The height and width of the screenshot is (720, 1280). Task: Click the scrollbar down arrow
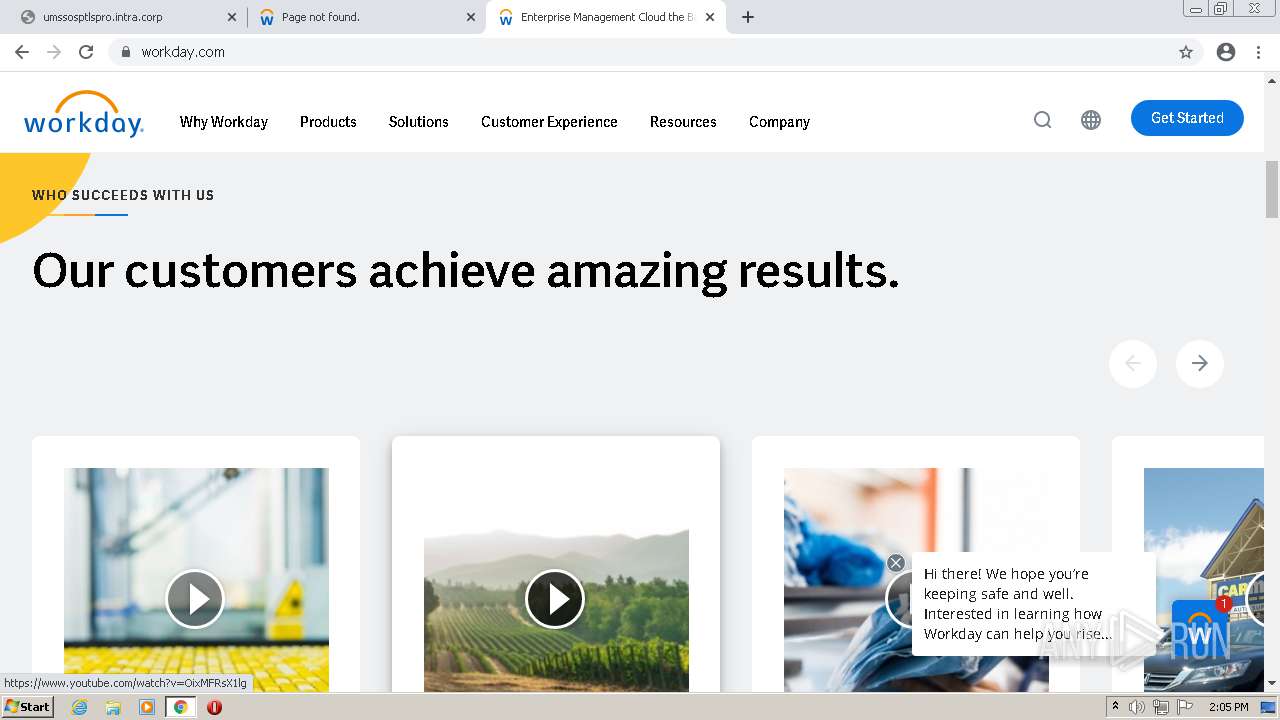[x=1272, y=684]
